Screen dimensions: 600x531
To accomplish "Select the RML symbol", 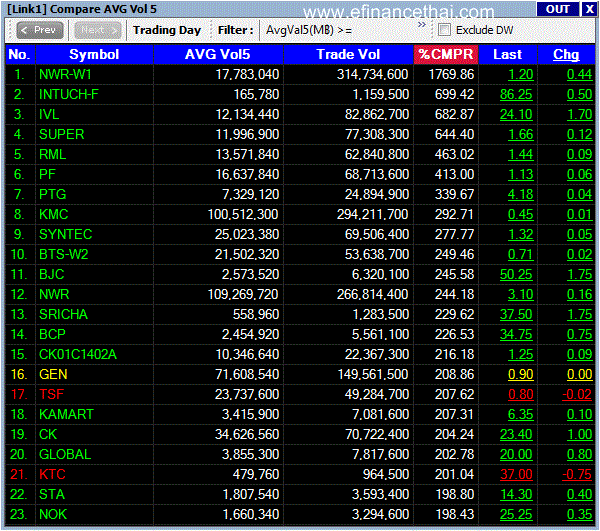I will tap(52, 154).
